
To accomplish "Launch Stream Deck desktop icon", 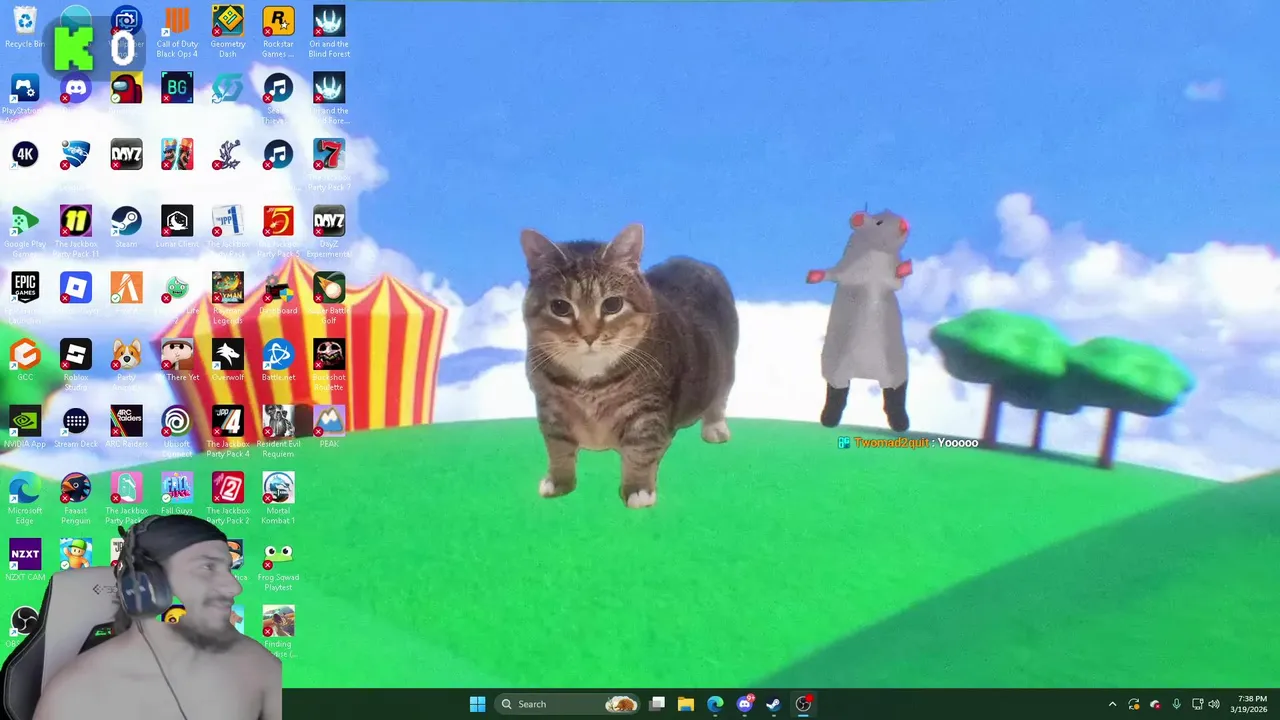I will [x=76, y=427].
